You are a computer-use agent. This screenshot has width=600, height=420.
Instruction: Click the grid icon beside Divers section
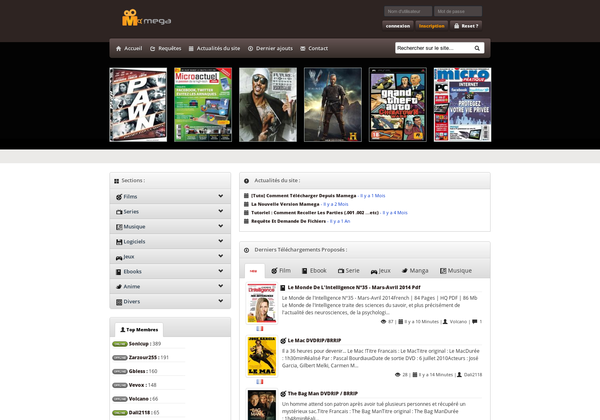[119, 302]
